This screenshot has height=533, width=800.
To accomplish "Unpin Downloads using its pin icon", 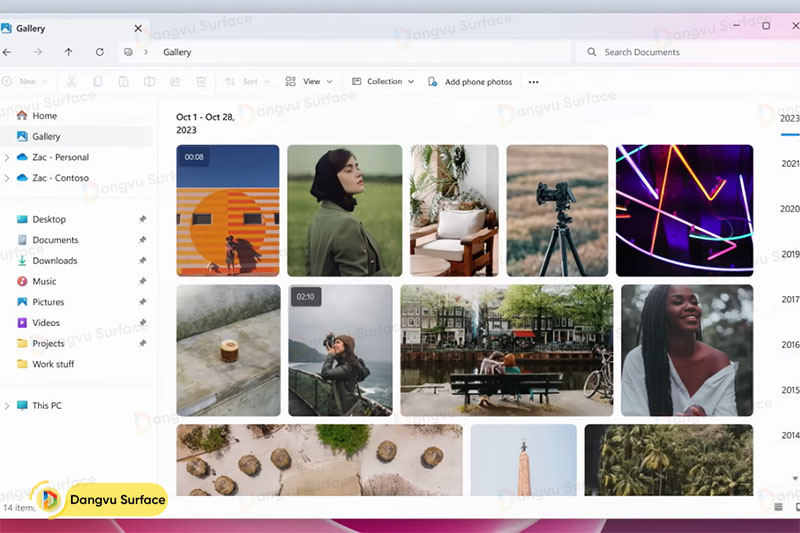I will pyautogui.click(x=142, y=261).
